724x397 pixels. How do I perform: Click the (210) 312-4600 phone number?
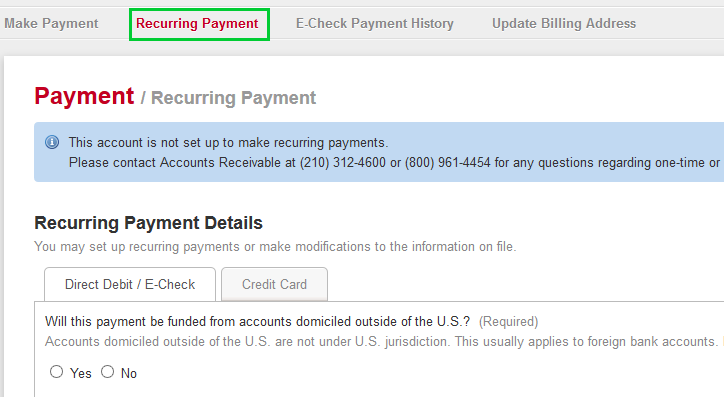pos(343,162)
